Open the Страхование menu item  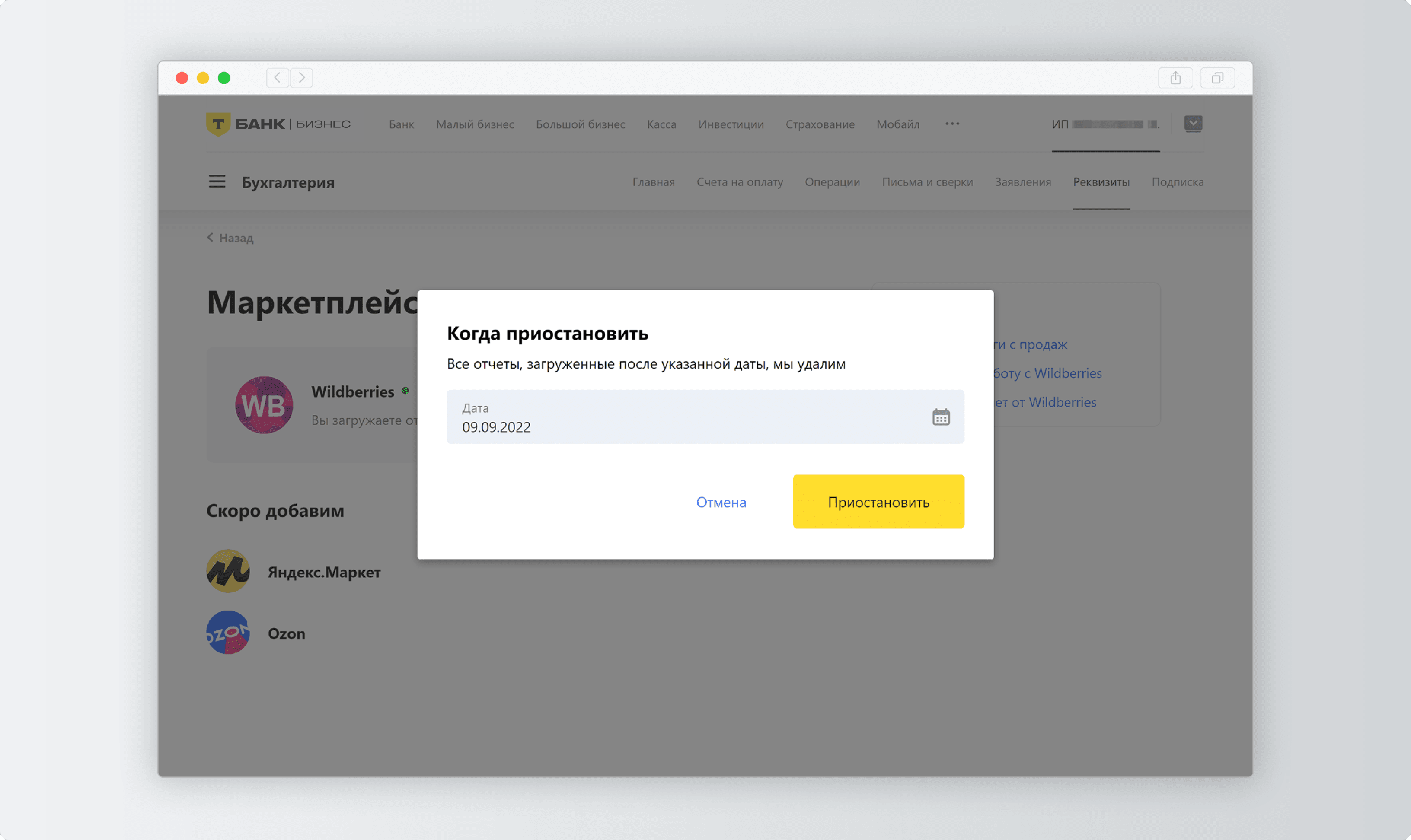coord(820,124)
